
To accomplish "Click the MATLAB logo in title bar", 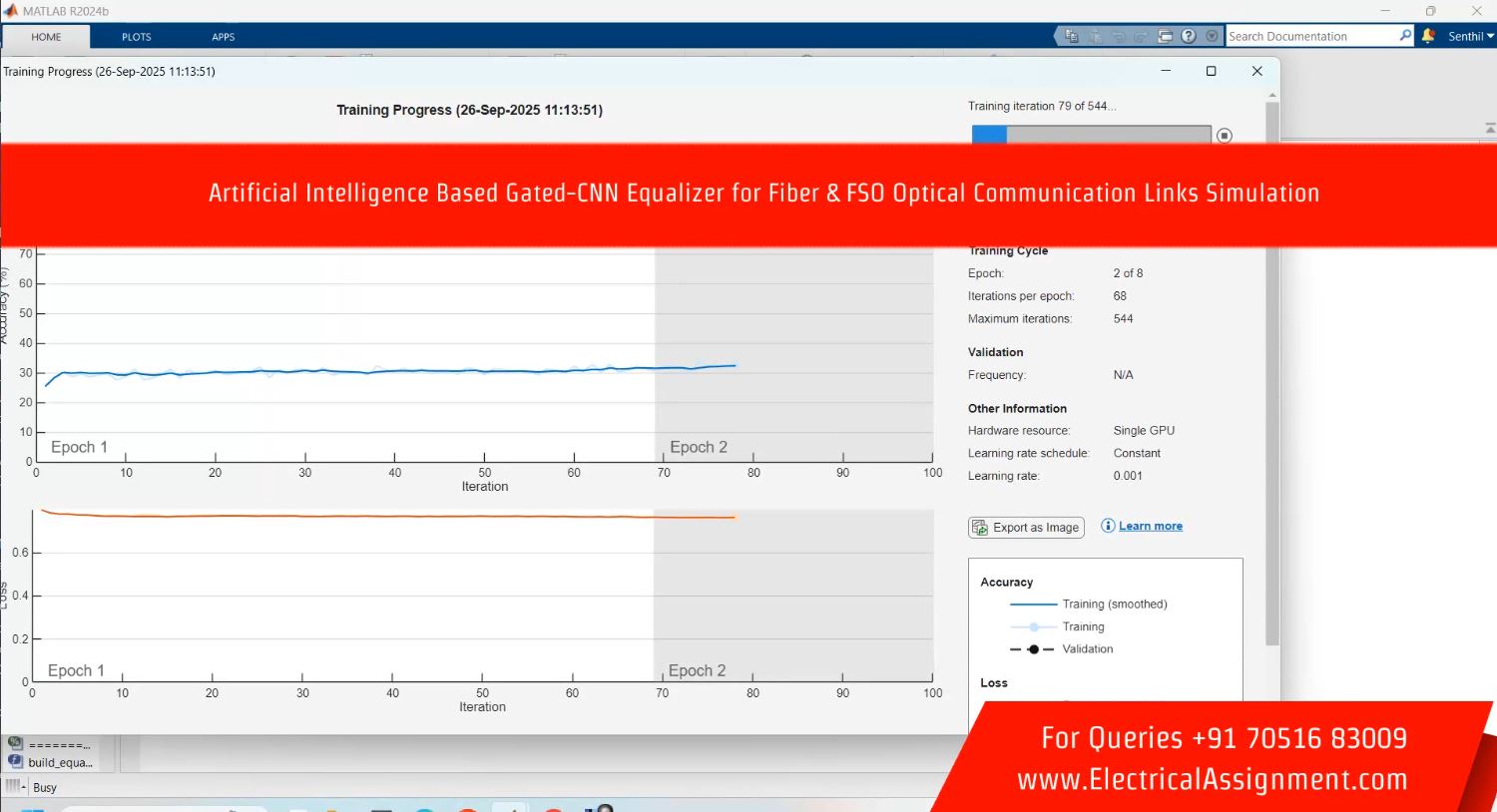I will [11, 11].
